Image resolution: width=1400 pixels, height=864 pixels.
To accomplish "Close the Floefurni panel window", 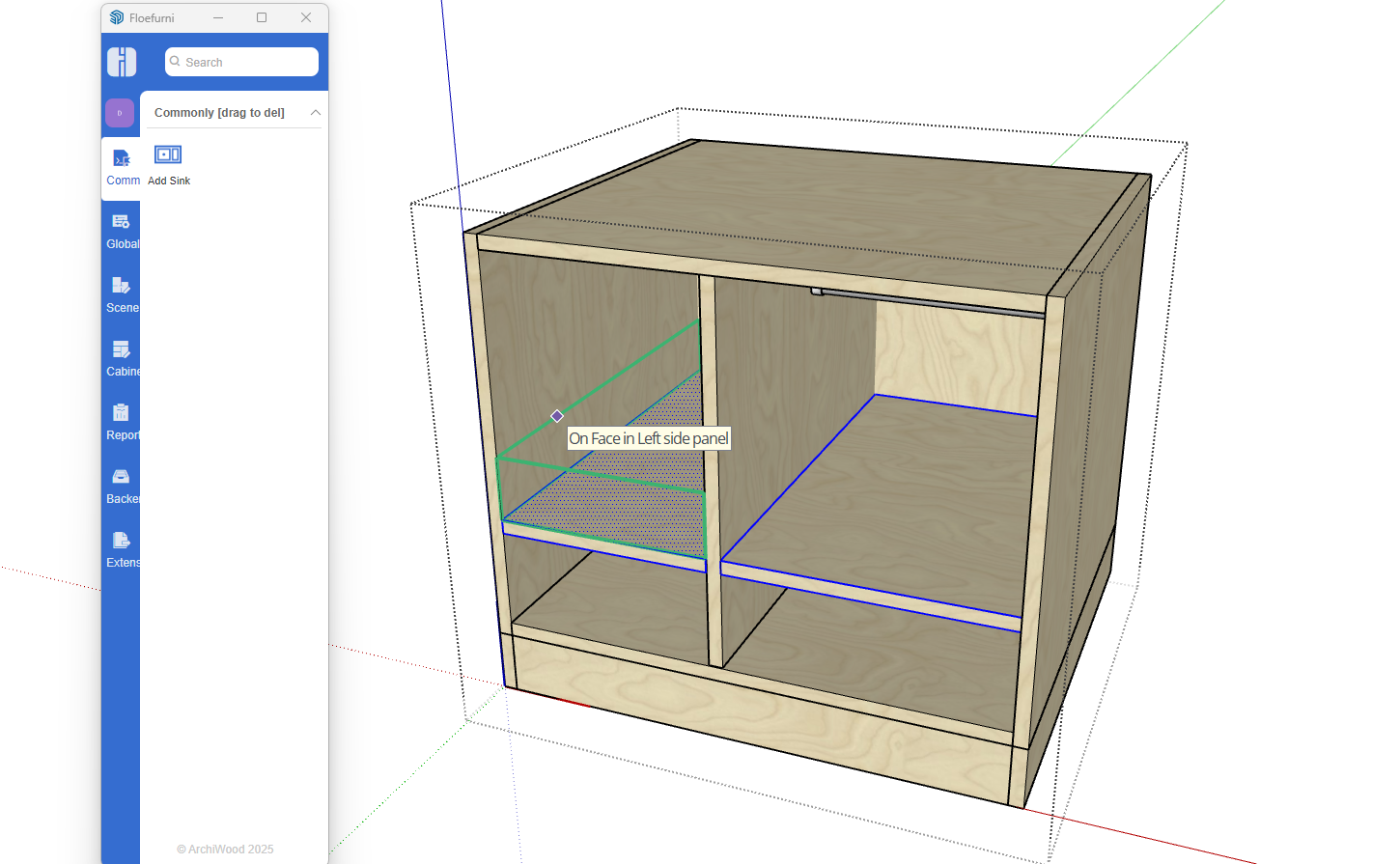I will coord(306,17).
